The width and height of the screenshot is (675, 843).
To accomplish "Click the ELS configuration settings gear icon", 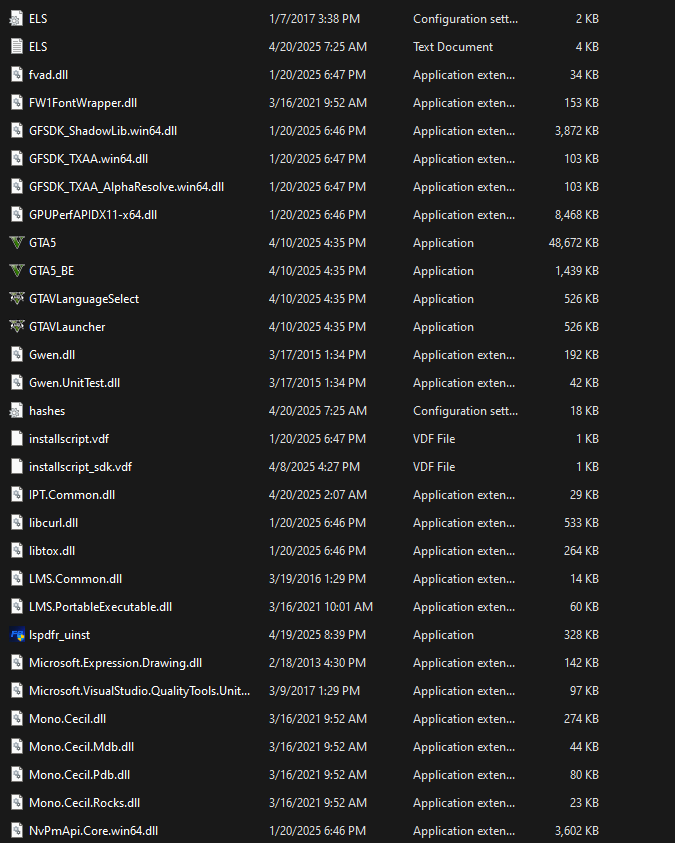I will coord(17,19).
